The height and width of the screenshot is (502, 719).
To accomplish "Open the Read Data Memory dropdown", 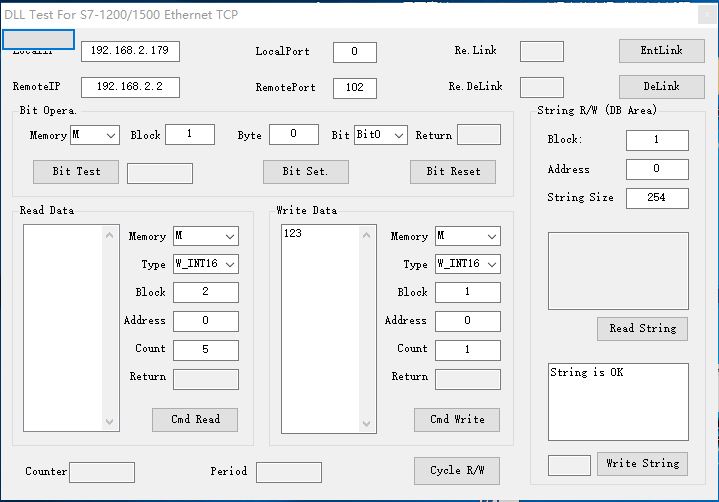I will point(205,236).
